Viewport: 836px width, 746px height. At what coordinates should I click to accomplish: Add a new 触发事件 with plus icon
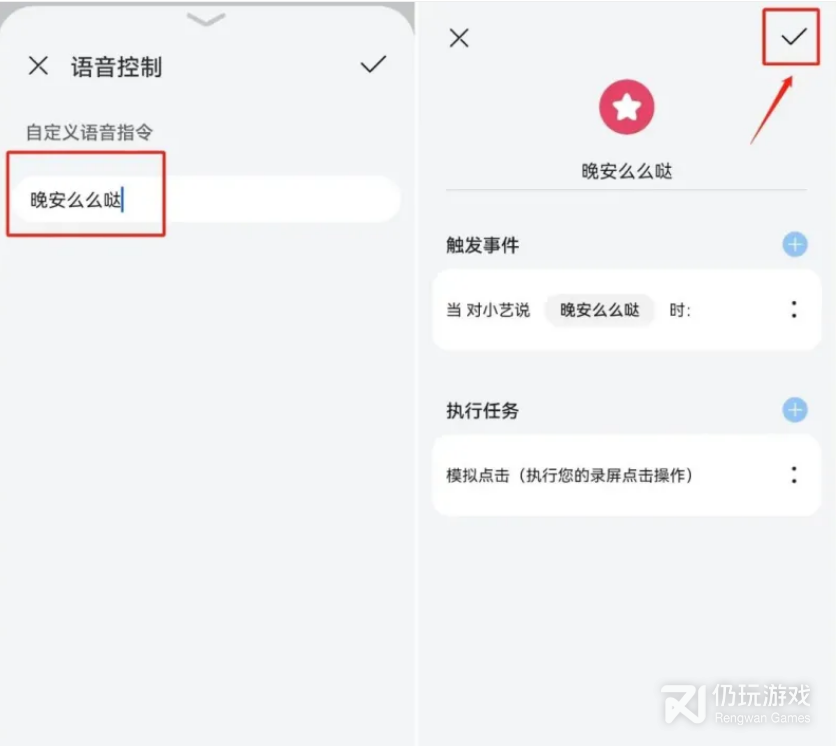pyautogui.click(x=795, y=245)
